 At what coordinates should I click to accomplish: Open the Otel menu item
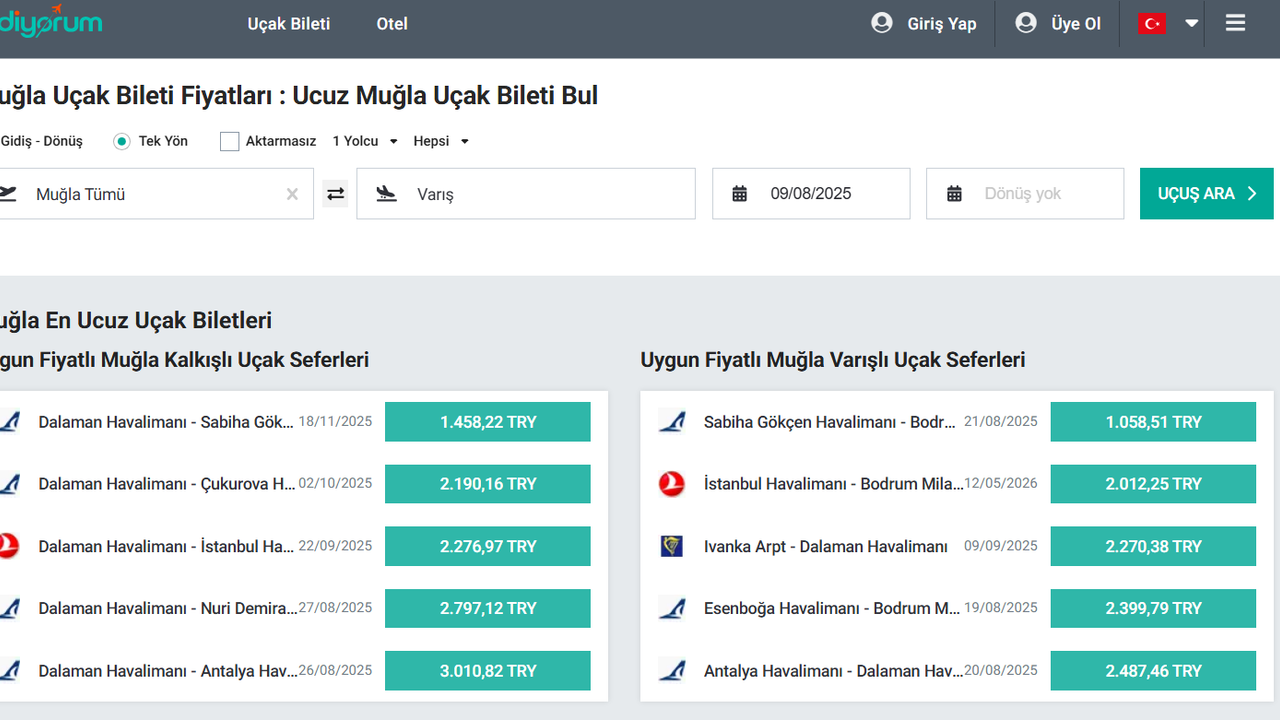coord(392,23)
